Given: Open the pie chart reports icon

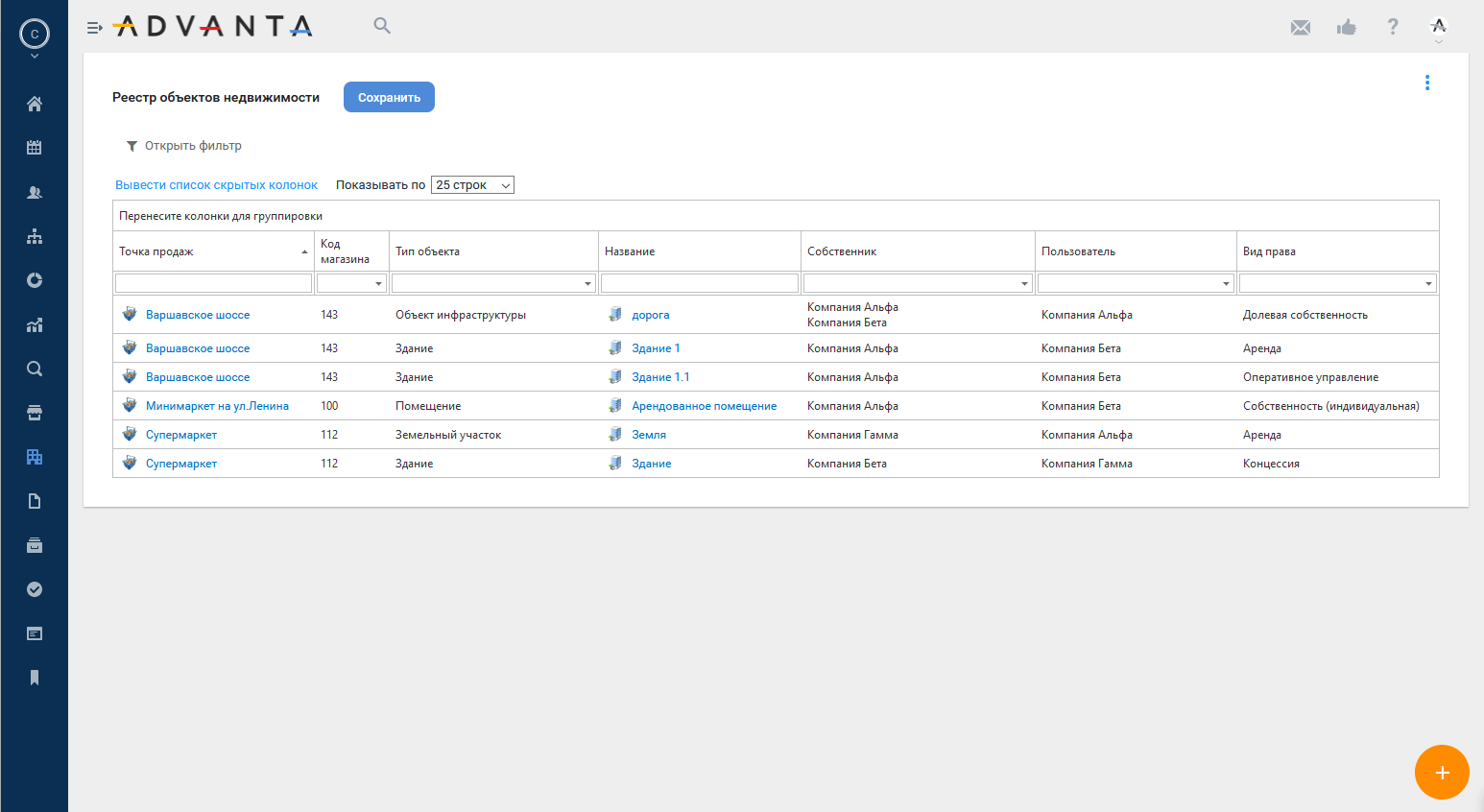Looking at the screenshot, I should [x=35, y=280].
